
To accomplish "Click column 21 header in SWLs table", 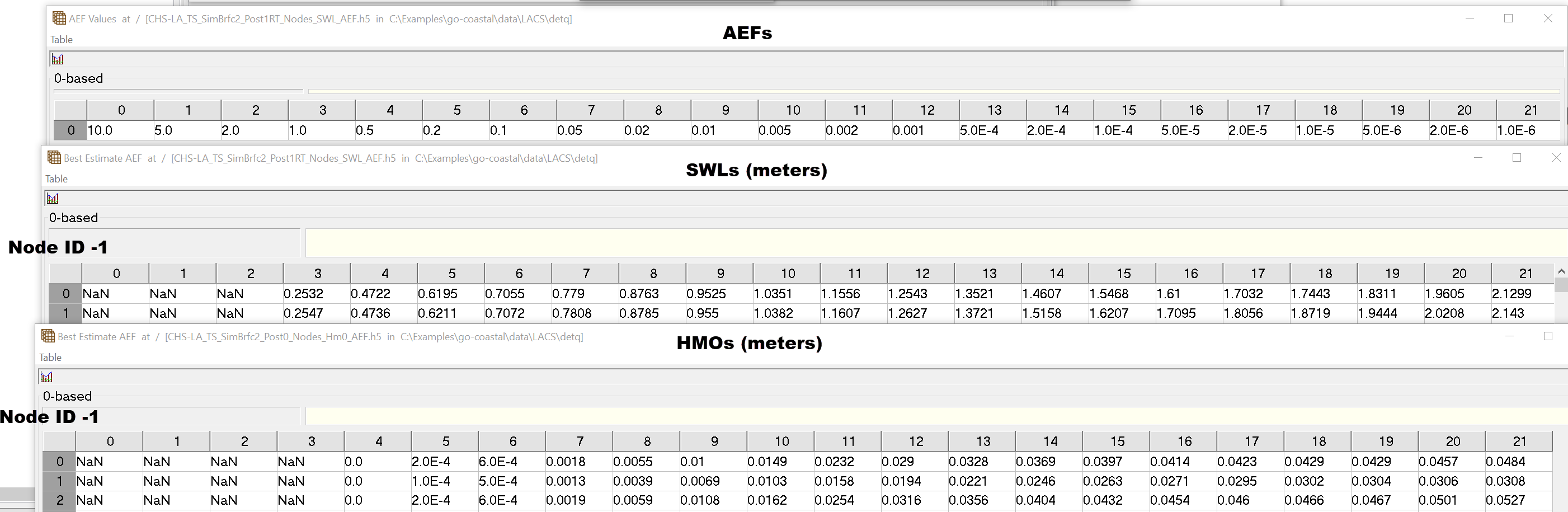I will click(x=1524, y=274).
